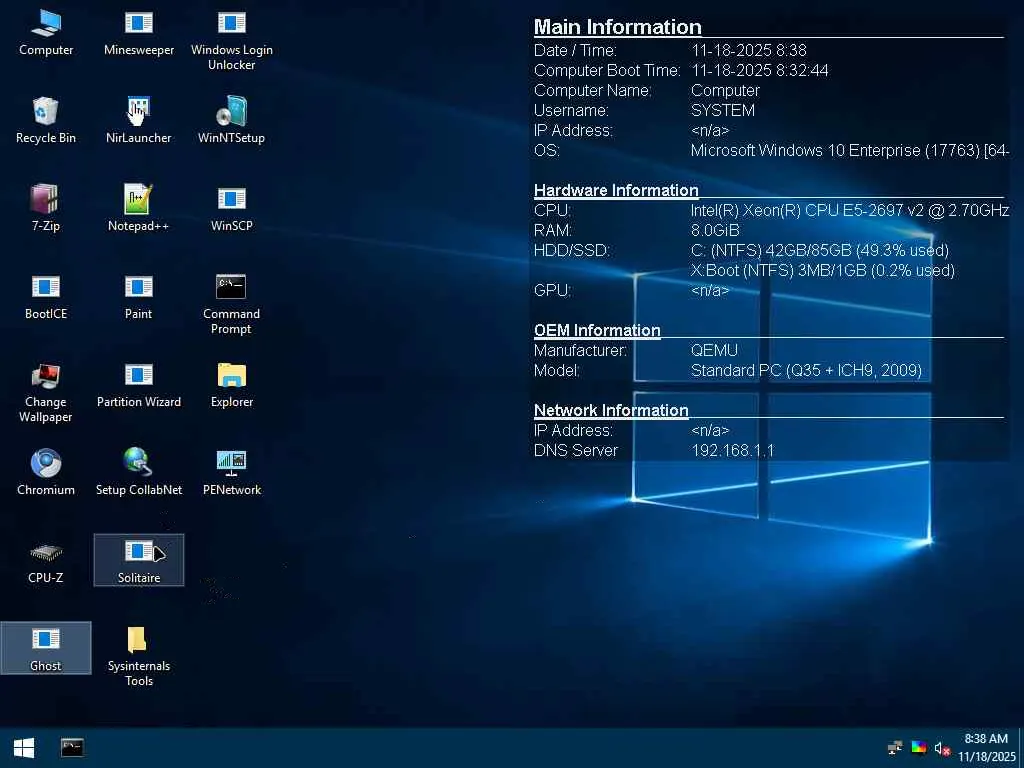
Task: Open the network tray icon
Action: pos(895,748)
